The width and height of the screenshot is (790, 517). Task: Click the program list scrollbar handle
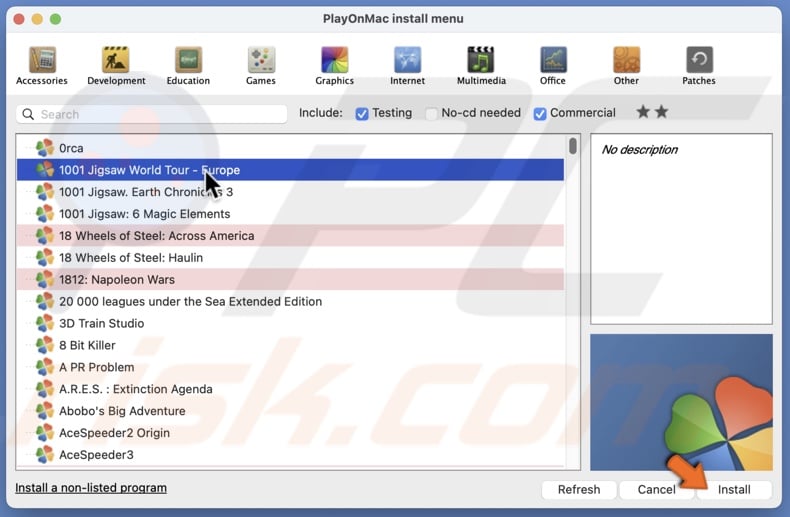tap(573, 146)
